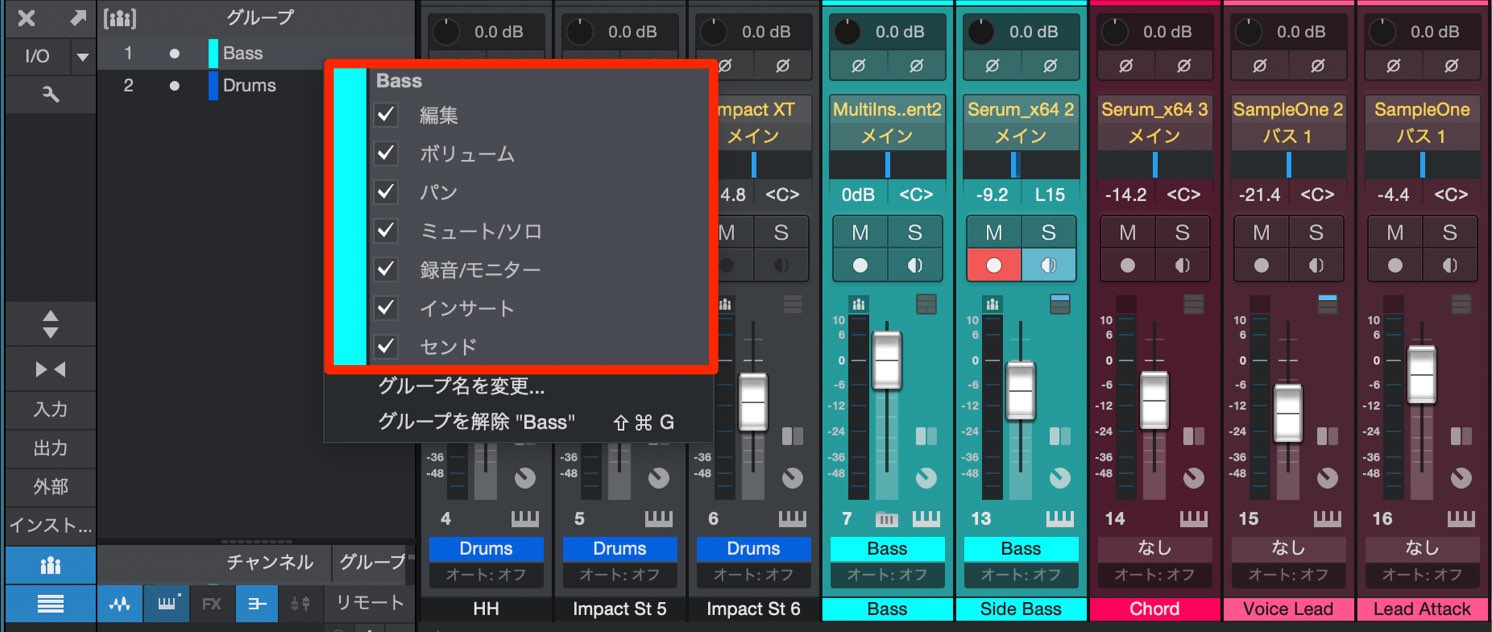The height and width of the screenshot is (632, 1492).
Task: Open オート:オフ automation mode on channel 5
Action: pyautogui.click(x=619, y=575)
